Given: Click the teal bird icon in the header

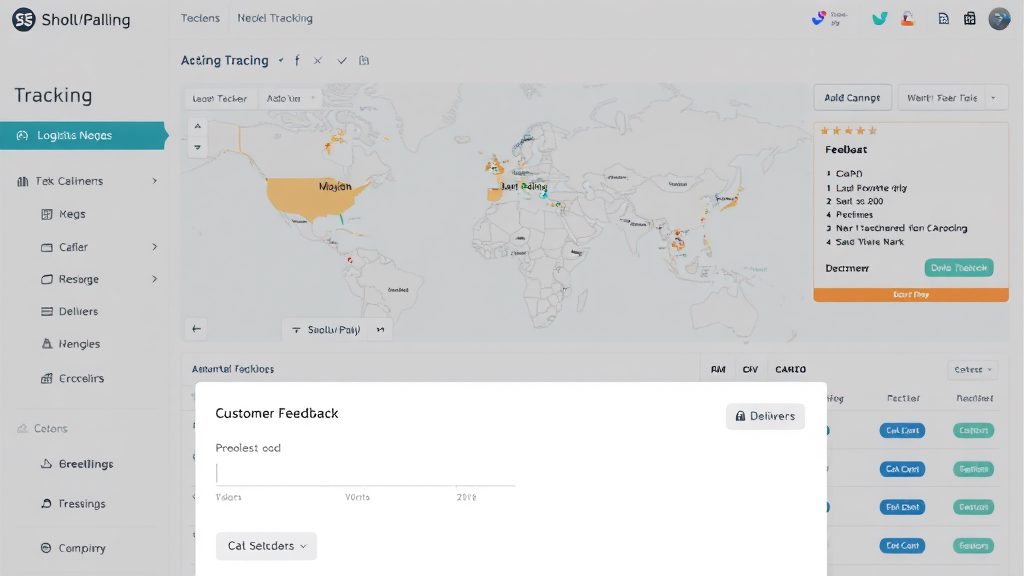Looking at the screenshot, I should point(880,18).
